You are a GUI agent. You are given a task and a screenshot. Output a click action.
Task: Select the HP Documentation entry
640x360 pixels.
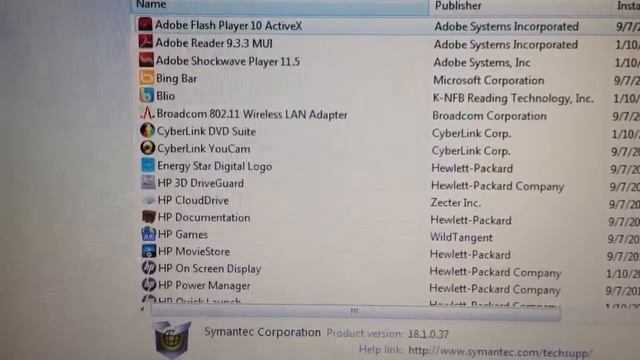204,217
